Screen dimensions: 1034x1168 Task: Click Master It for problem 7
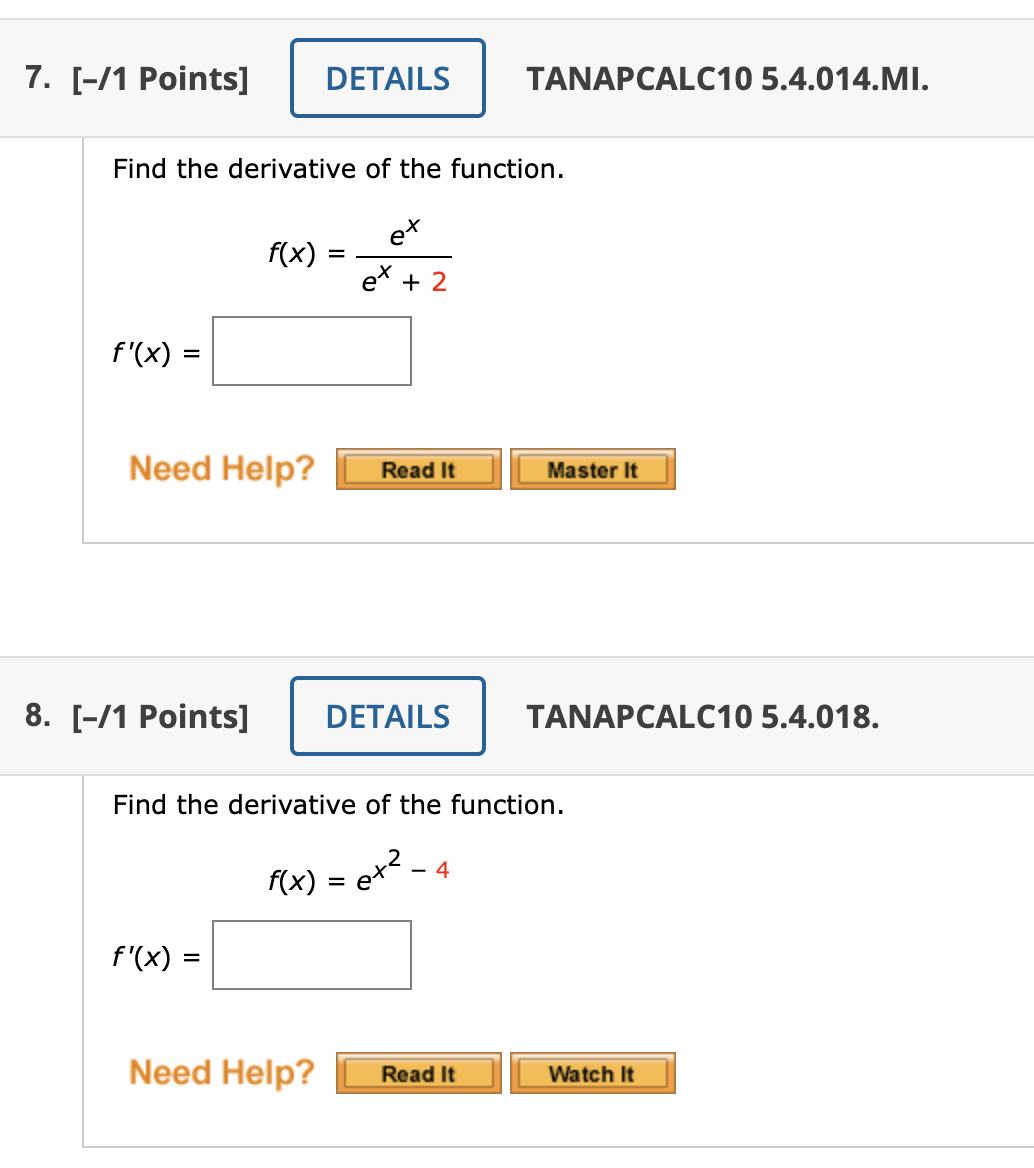[592, 468]
